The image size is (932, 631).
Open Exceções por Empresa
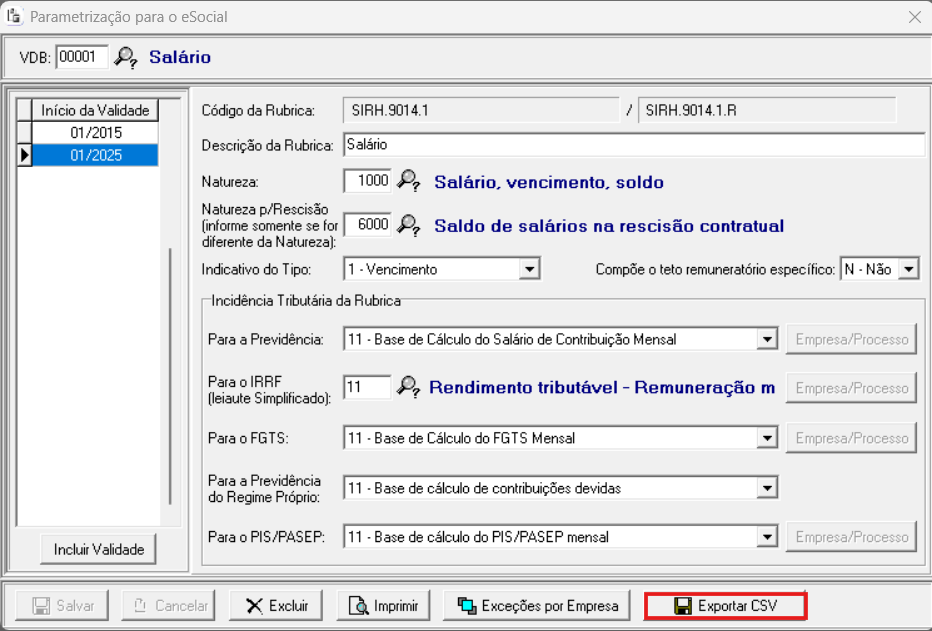pyautogui.click(x=538, y=606)
